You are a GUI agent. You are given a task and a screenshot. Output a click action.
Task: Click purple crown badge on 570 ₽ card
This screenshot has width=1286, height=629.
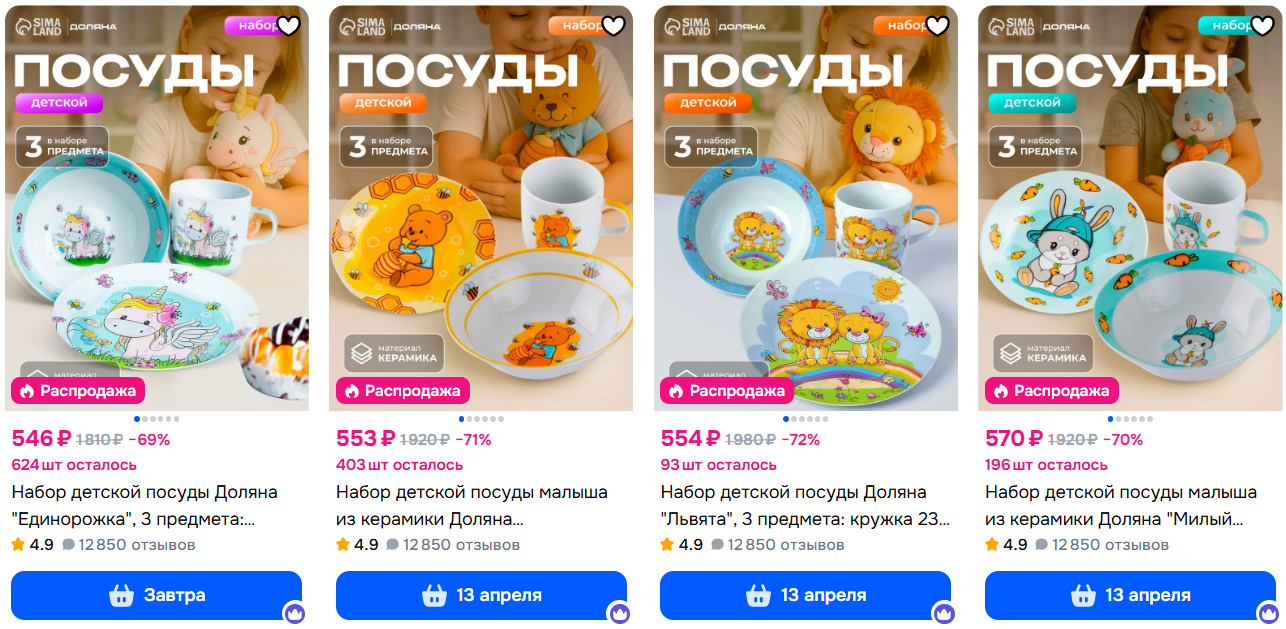coord(1268,613)
